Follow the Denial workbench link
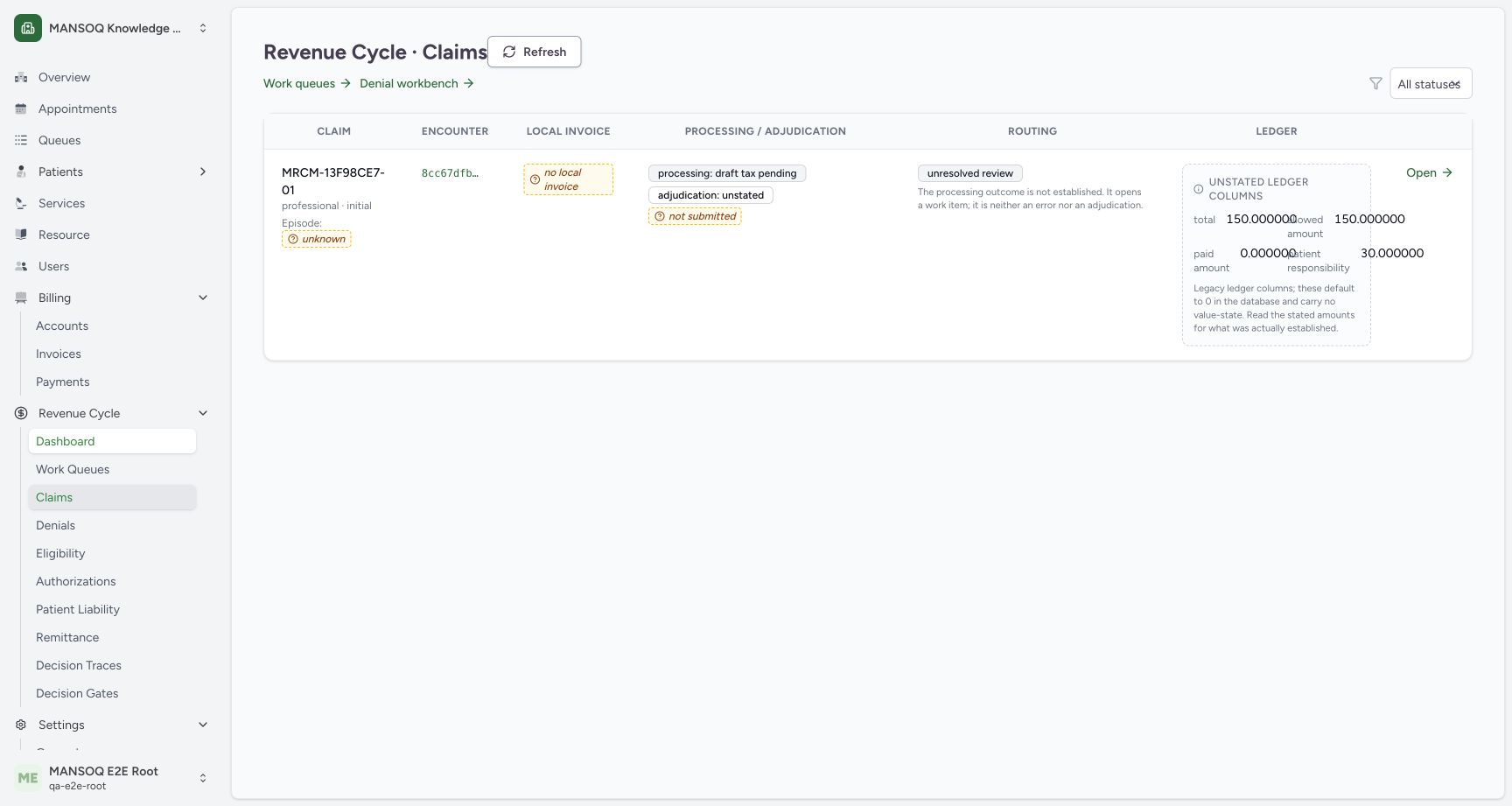Screen dimensions: 1512x806 [416, 83]
